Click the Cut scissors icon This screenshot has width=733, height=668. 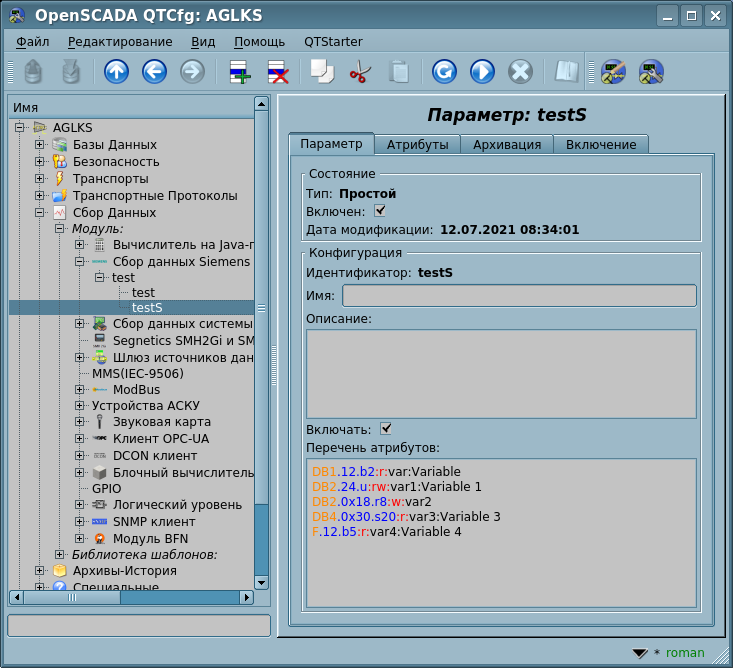coord(360,72)
